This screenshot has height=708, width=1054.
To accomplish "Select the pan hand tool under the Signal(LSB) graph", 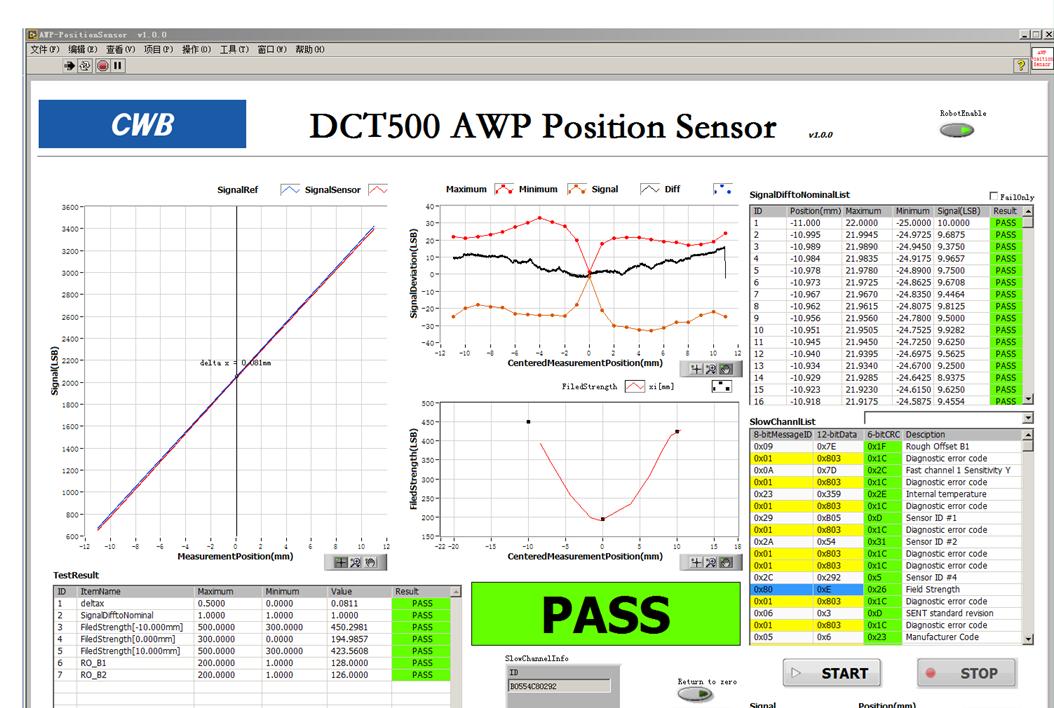I will [x=371, y=563].
